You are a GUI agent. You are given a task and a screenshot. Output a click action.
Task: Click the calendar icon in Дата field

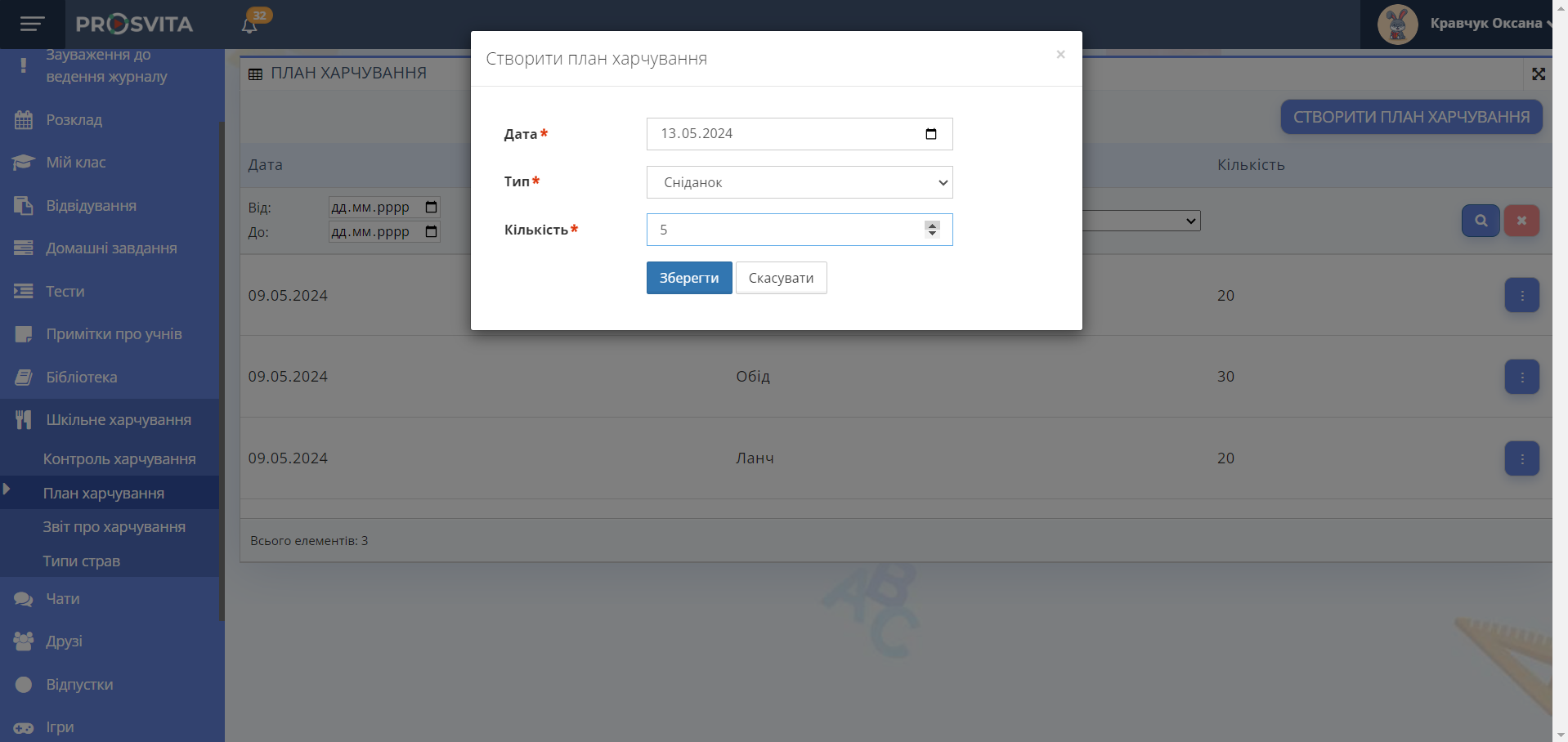pos(930,134)
